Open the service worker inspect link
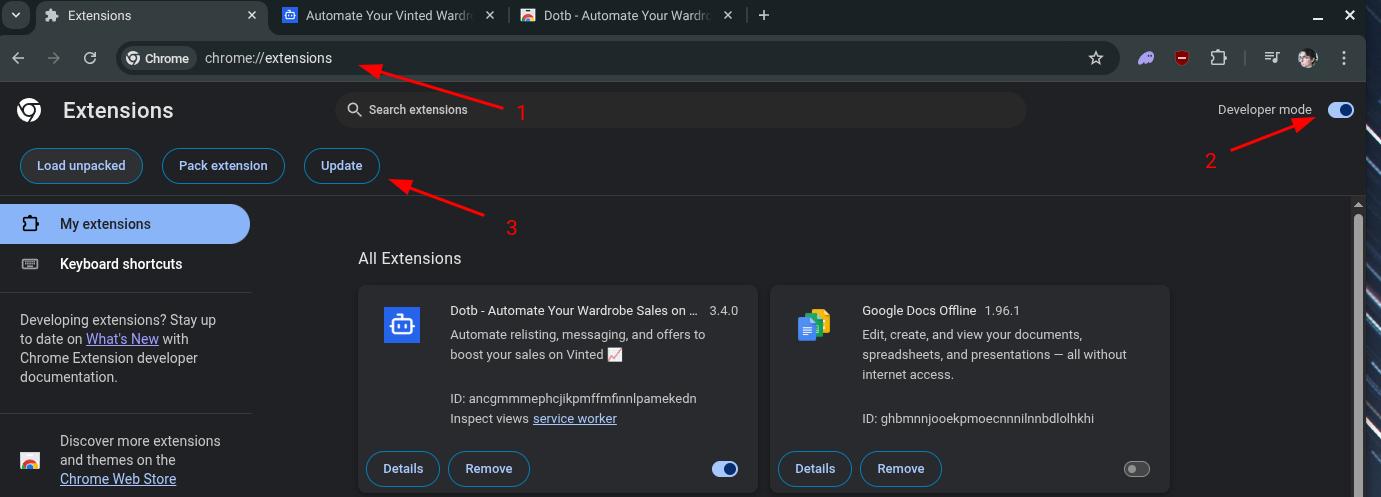The height and width of the screenshot is (497, 1381). pyautogui.click(x=574, y=418)
